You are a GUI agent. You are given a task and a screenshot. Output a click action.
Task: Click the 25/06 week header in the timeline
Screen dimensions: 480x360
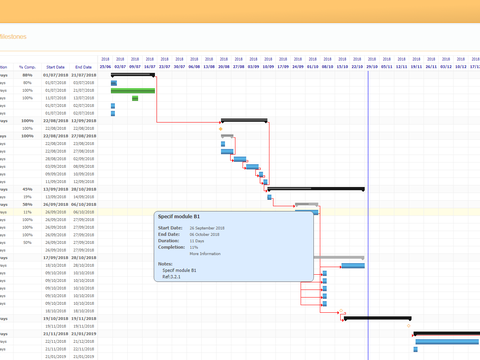(x=105, y=67)
